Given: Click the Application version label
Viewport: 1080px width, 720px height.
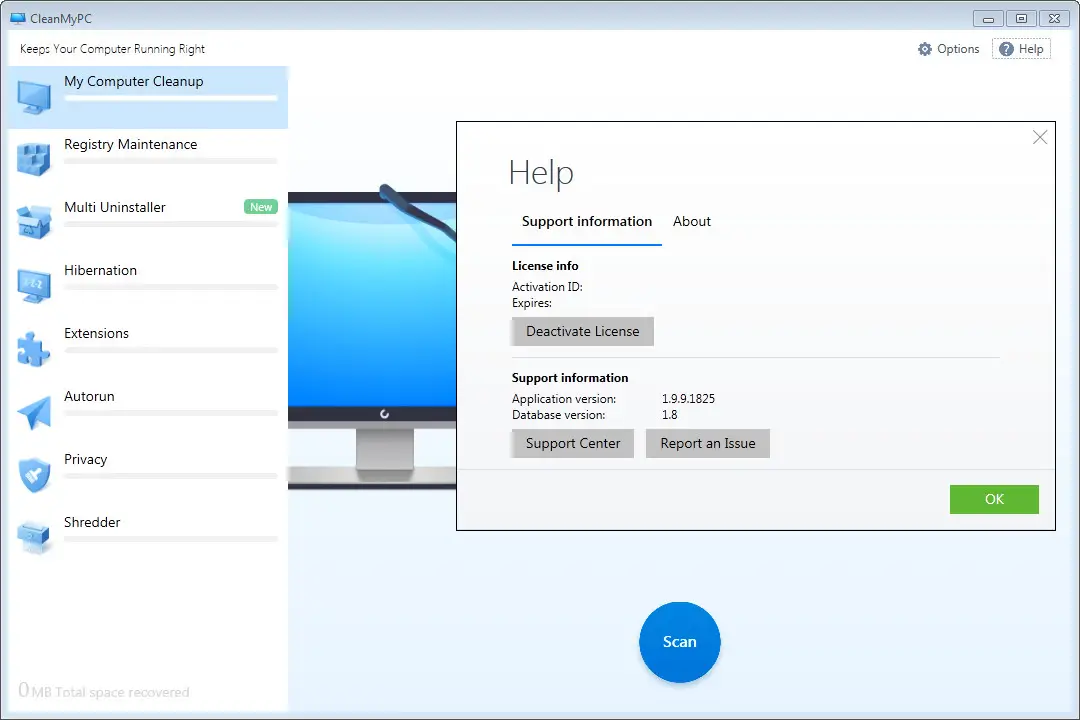Looking at the screenshot, I should pos(564,399).
